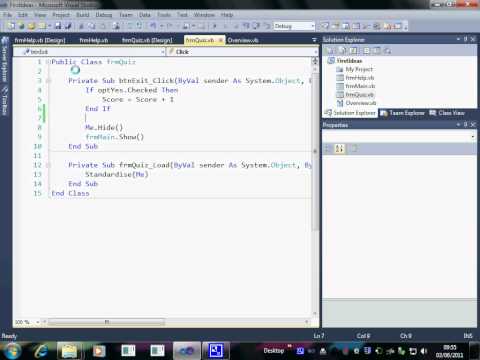Open the Debug menu
The width and height of the screenshot is (480, 360).
click(x=104, y=15)
